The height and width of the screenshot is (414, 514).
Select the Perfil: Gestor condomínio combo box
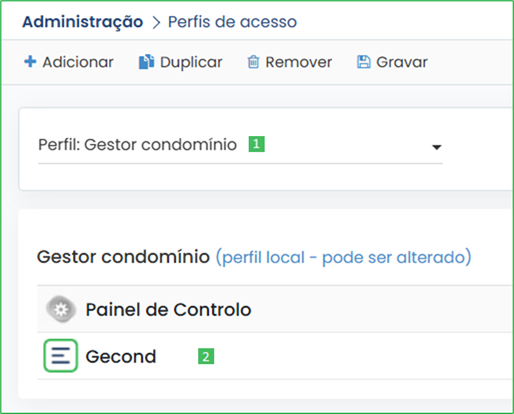(x=240, y=146)
